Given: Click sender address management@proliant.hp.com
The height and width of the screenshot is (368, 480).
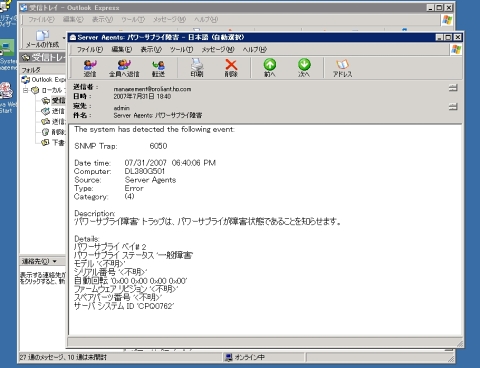Looking at the screenshot, I should click(152, 89).
